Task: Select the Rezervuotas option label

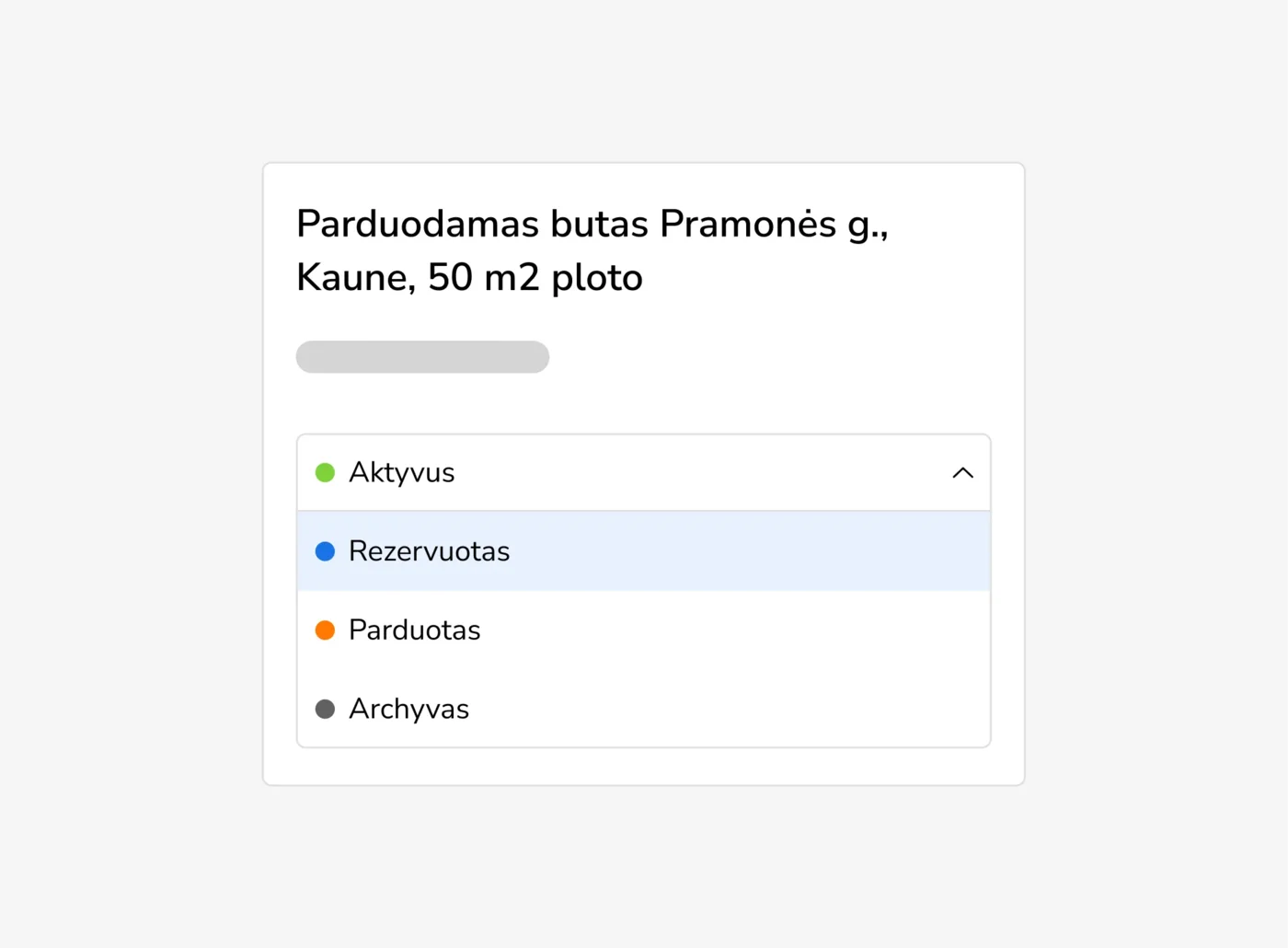Action: 429,551
